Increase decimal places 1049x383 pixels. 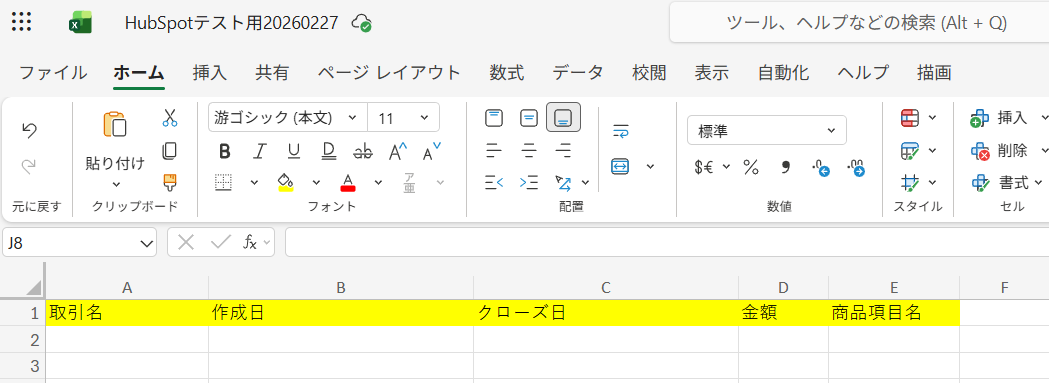point(821,167)
